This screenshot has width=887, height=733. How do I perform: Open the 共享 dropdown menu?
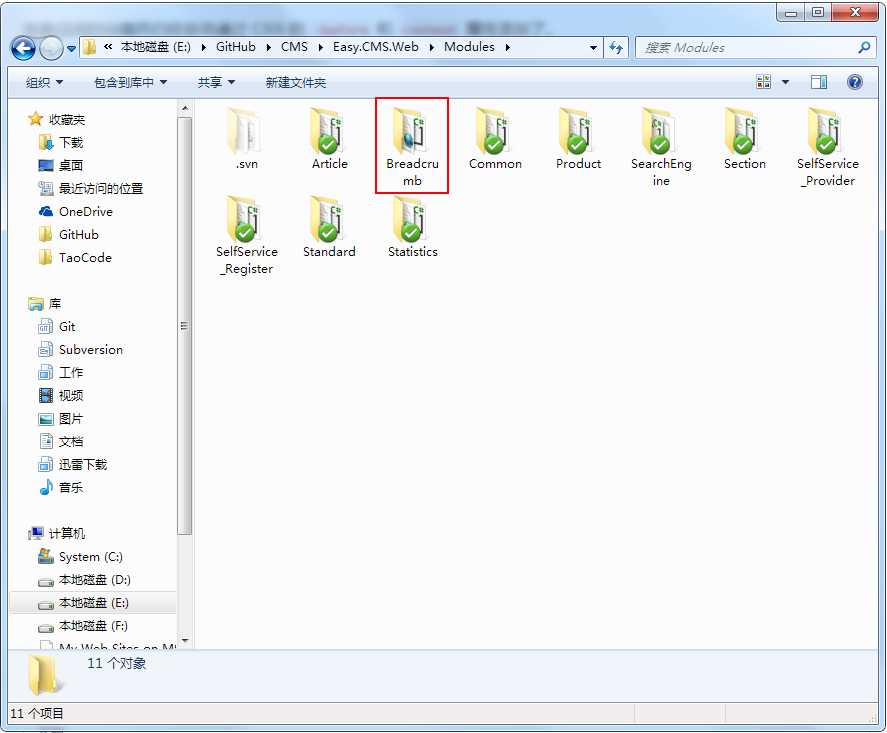(x=216, y=83)
